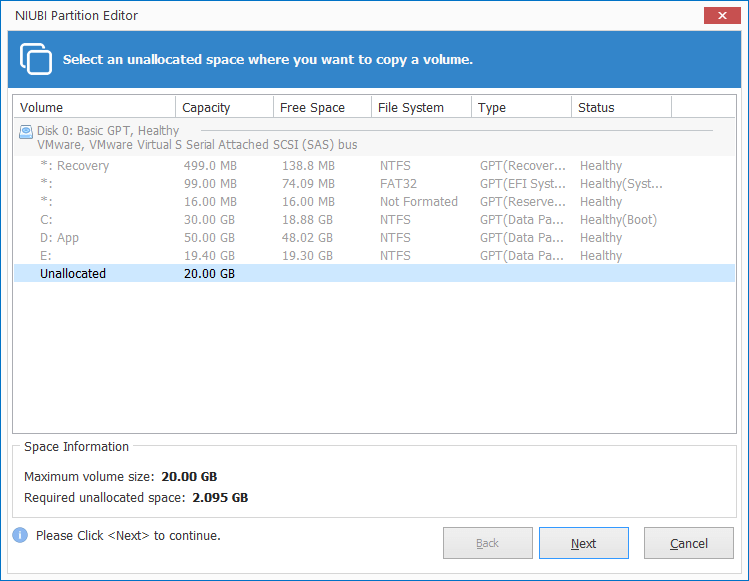Sort by the Volume column header
The image size is (749, 581).
94,107
